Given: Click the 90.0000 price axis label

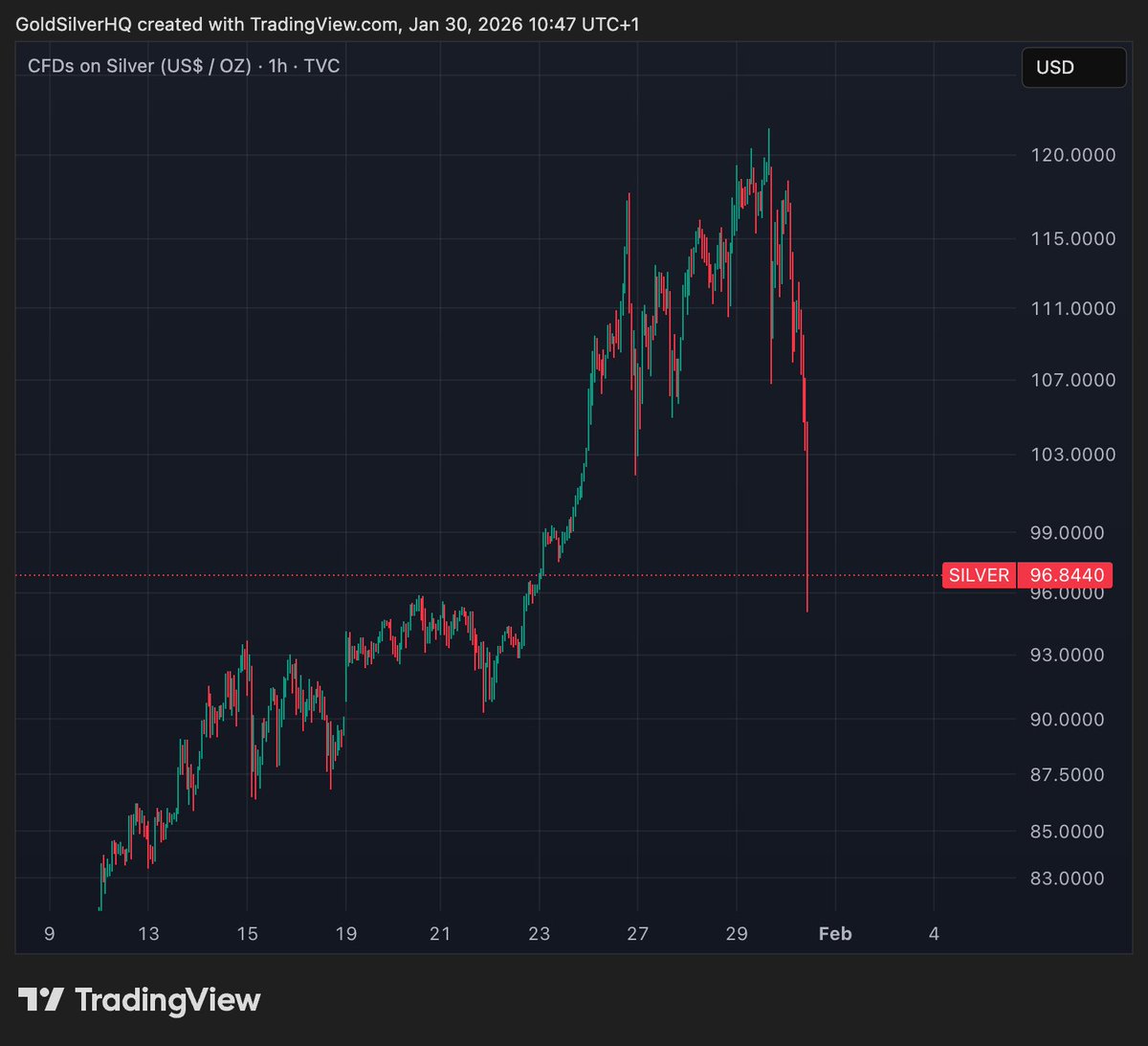Looking at the screenshot, I should pos(1067,720).
